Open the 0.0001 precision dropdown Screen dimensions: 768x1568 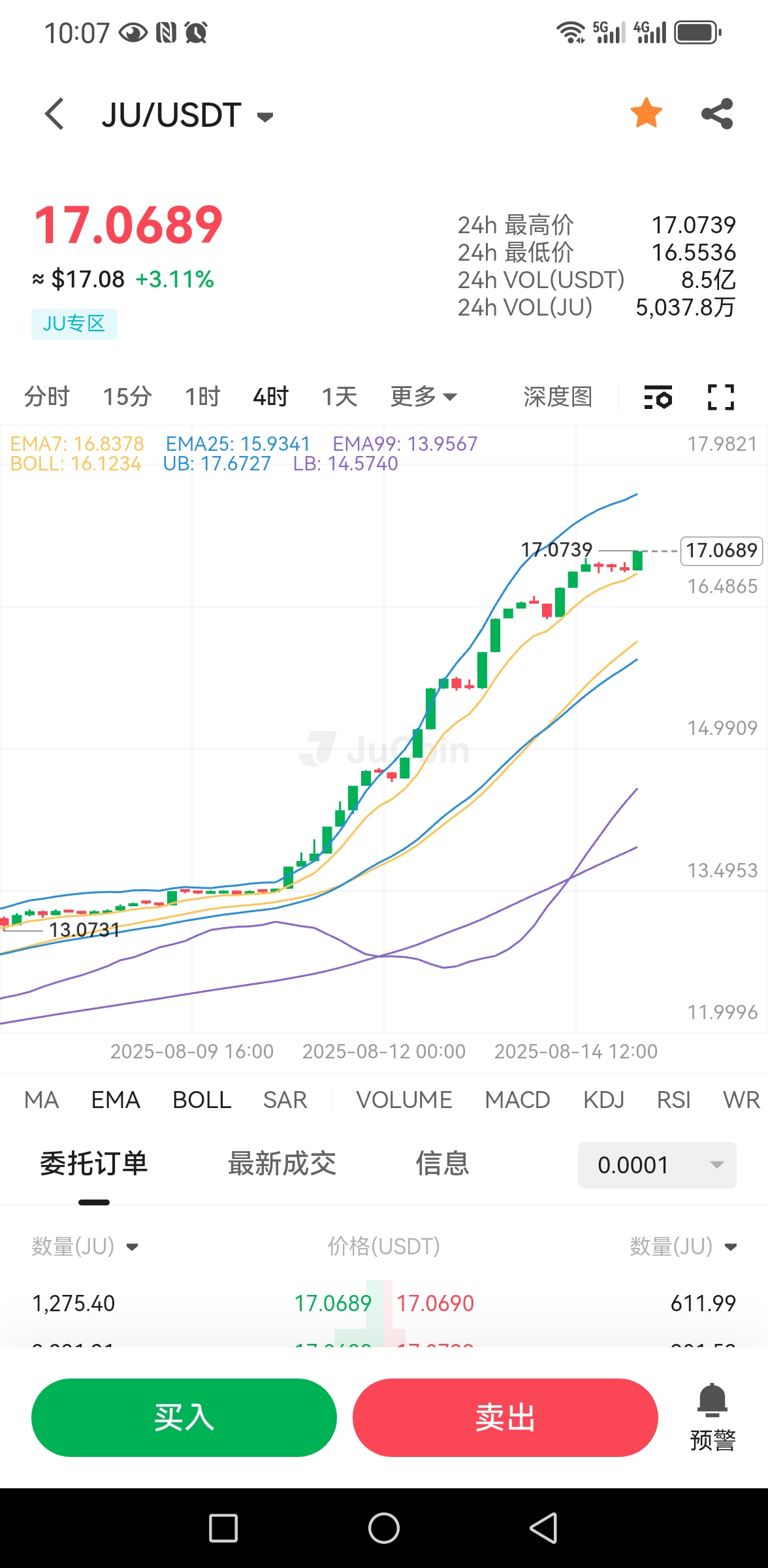(657, 1165)
